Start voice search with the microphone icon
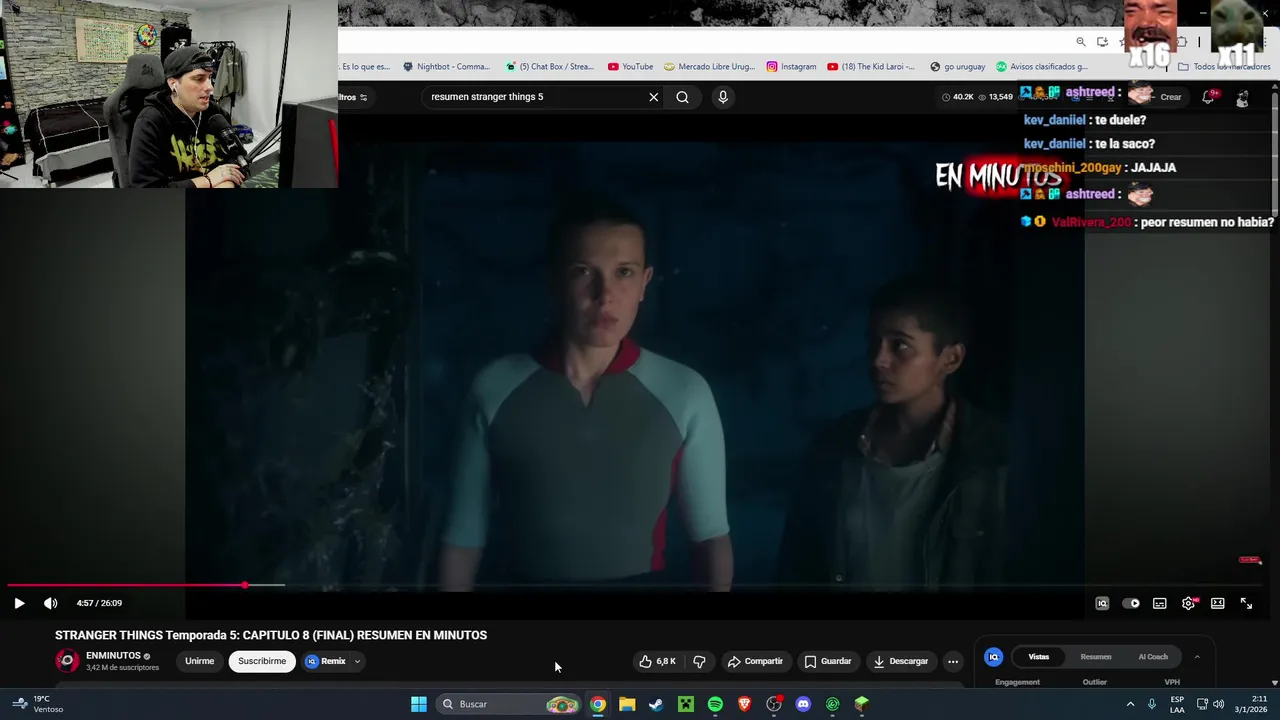This screenshot has width=1280, height=720. click(x=723, y=97)
